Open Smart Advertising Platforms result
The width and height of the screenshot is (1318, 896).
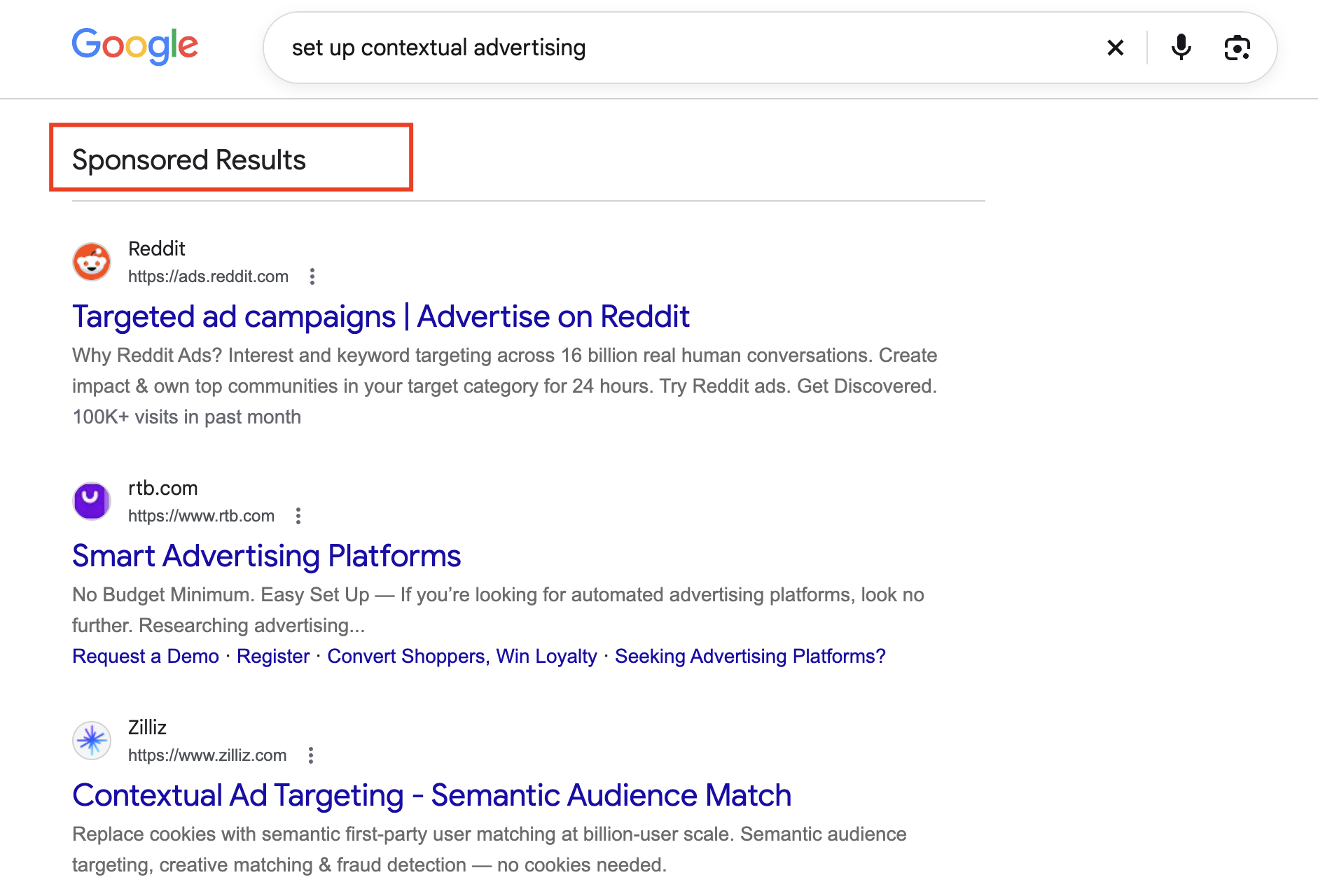tap(267, 556)
